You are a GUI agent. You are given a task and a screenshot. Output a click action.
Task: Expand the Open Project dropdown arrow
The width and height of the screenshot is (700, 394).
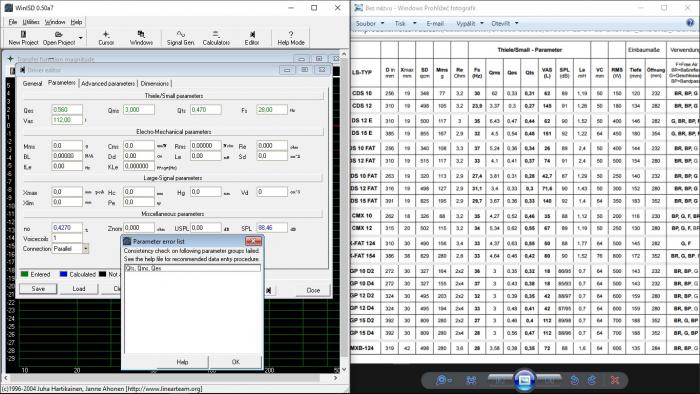pos(80,38)
